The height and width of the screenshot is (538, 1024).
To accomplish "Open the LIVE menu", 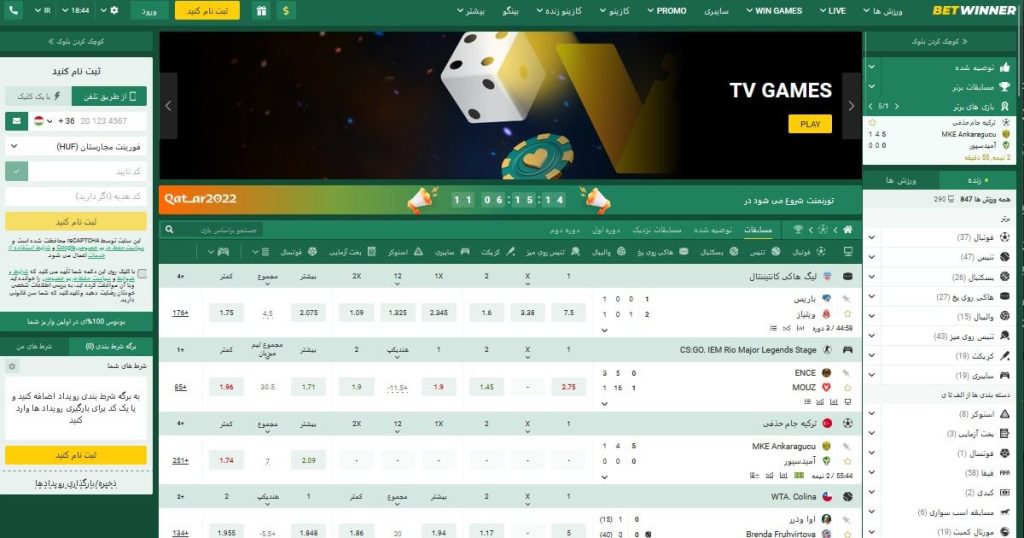I will coord(831,10).
